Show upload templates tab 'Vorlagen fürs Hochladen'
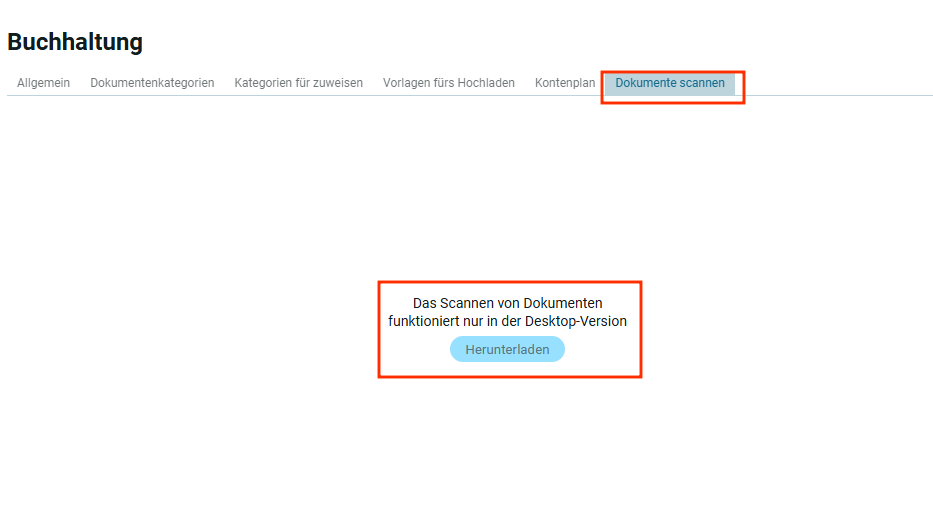The height and width of the screenshot is (507, 933). [x=448, y=83]
